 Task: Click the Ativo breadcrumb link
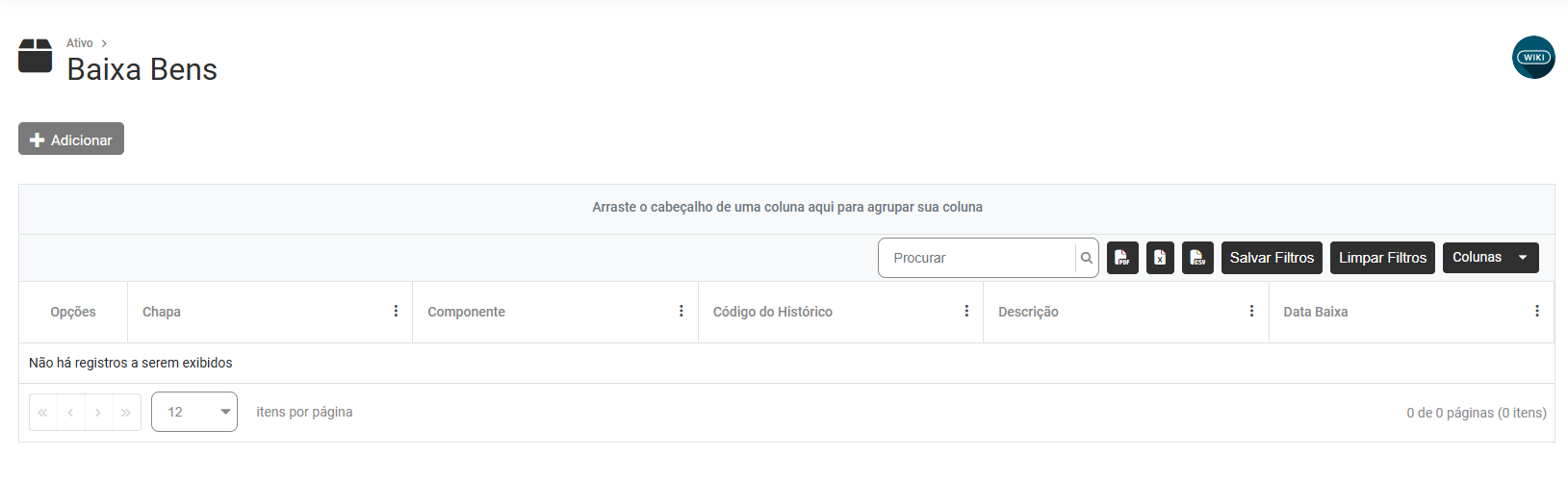pyautogui.click(x=80, y=43)
